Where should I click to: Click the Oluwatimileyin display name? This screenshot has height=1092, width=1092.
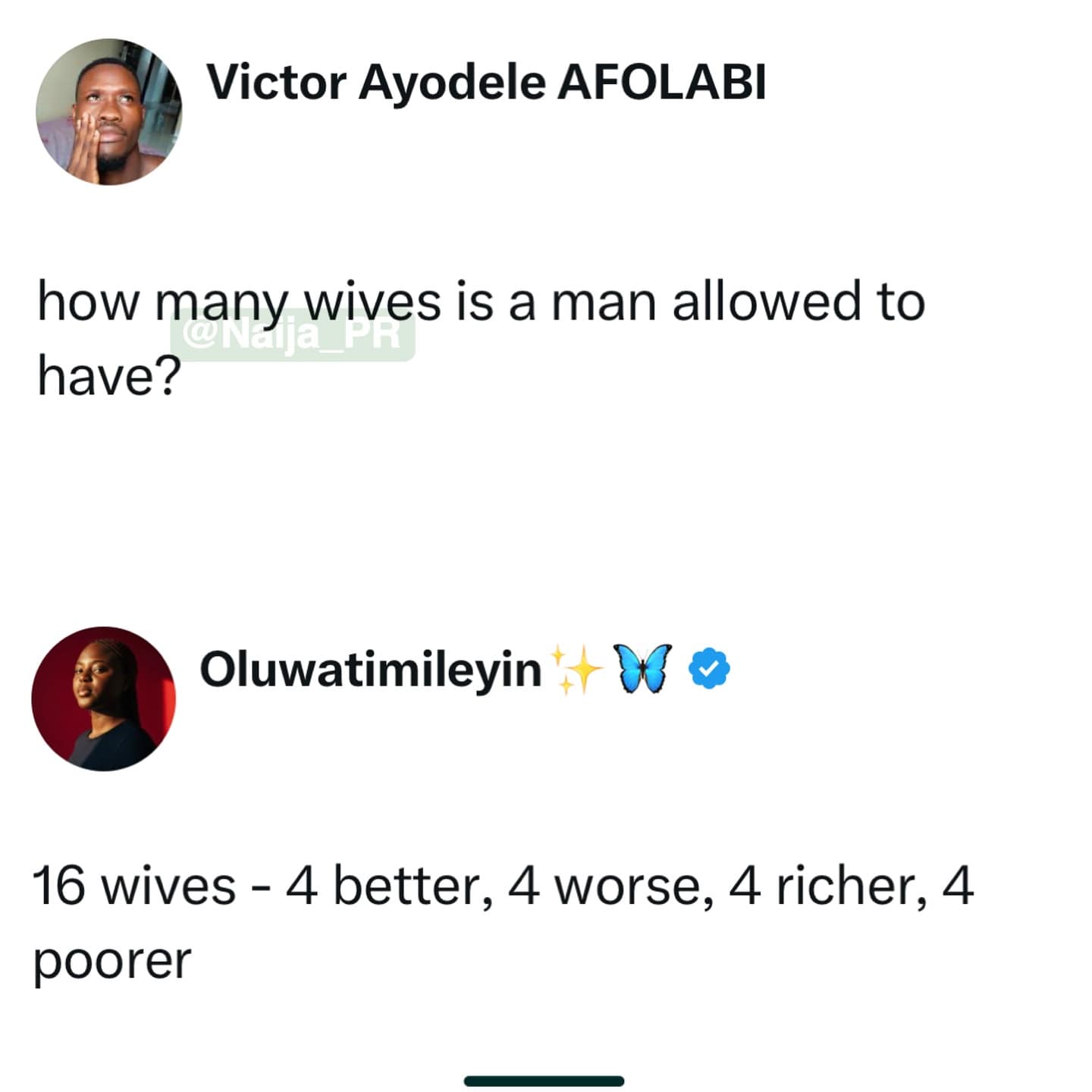coord(371,670)
